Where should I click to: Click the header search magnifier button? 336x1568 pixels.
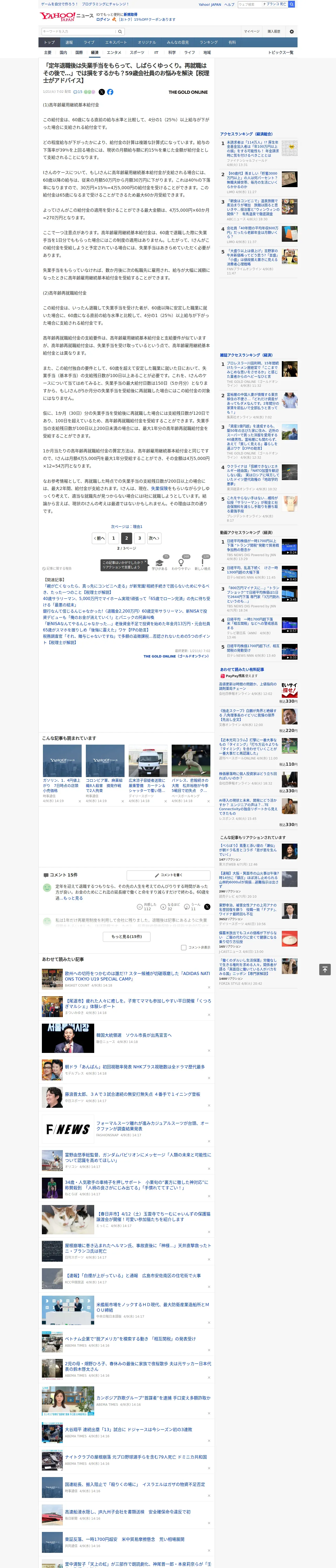(292, 4)
